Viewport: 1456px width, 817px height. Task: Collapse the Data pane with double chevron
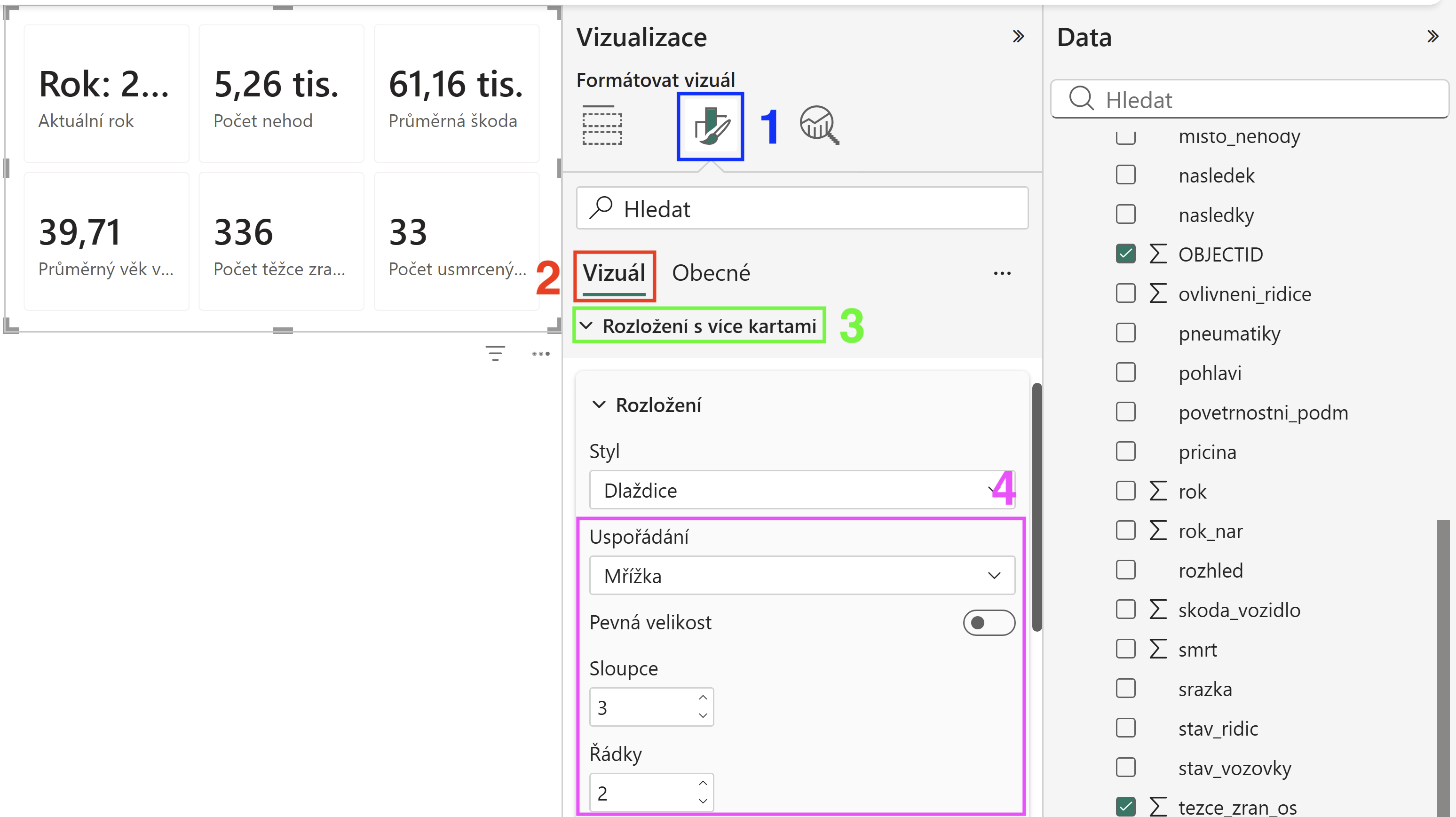(x=1432, y=37)
